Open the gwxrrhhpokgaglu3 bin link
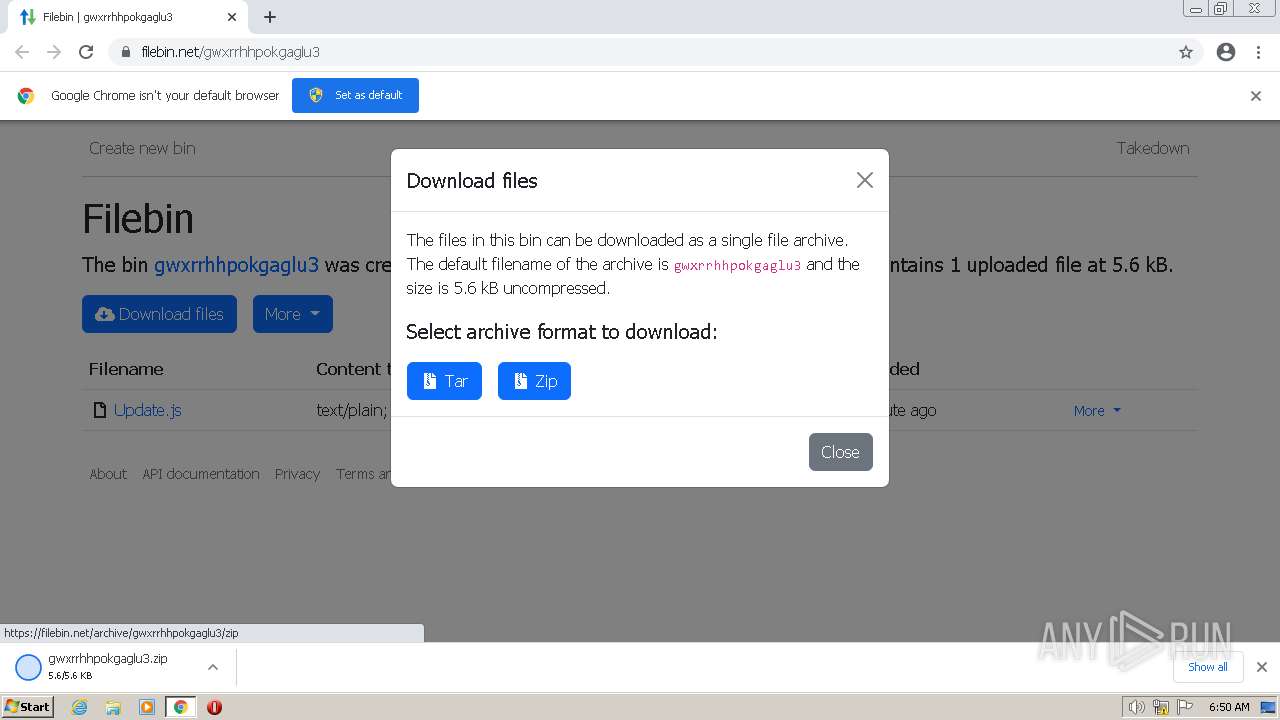The height and width of the screenshot is (720, 1280). tap(236, 265)
